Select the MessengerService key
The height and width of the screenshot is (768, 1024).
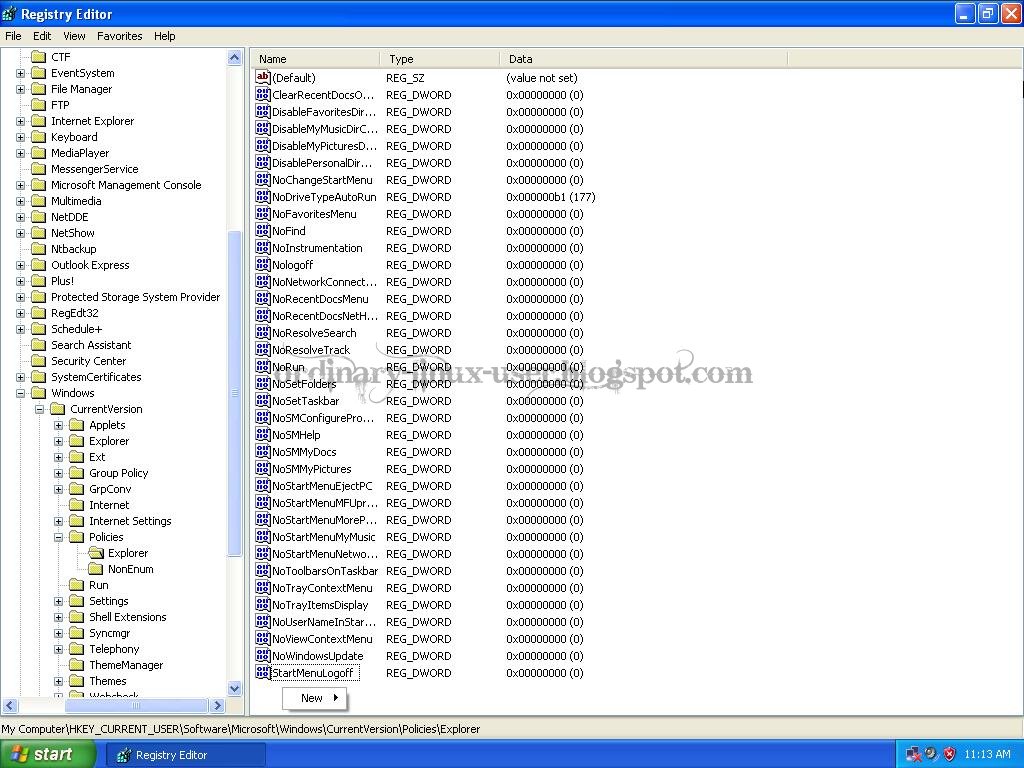pos(95,169)
